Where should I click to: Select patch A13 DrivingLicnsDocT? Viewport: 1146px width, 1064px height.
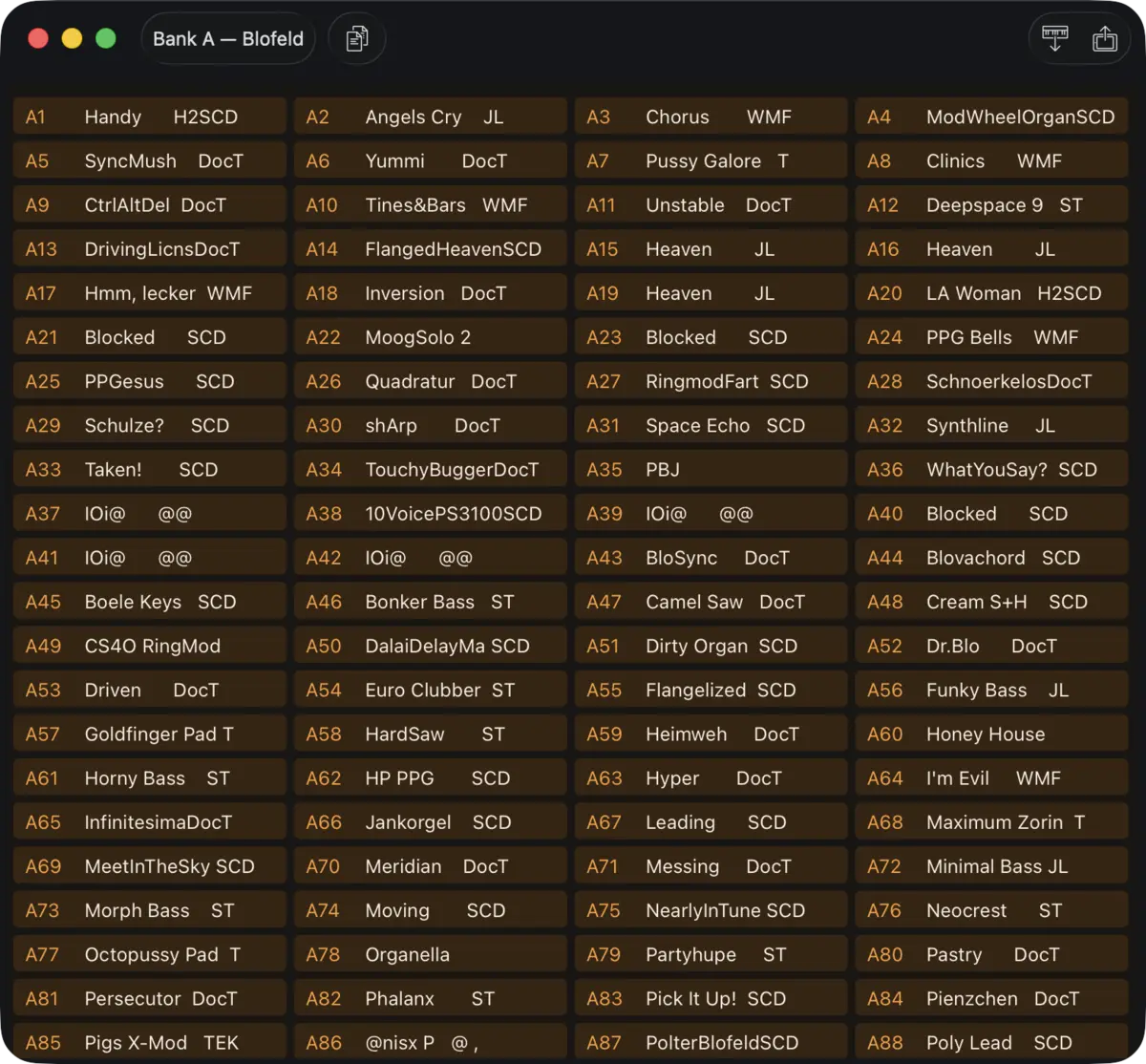pyautogui.click(x=150, y=248)
